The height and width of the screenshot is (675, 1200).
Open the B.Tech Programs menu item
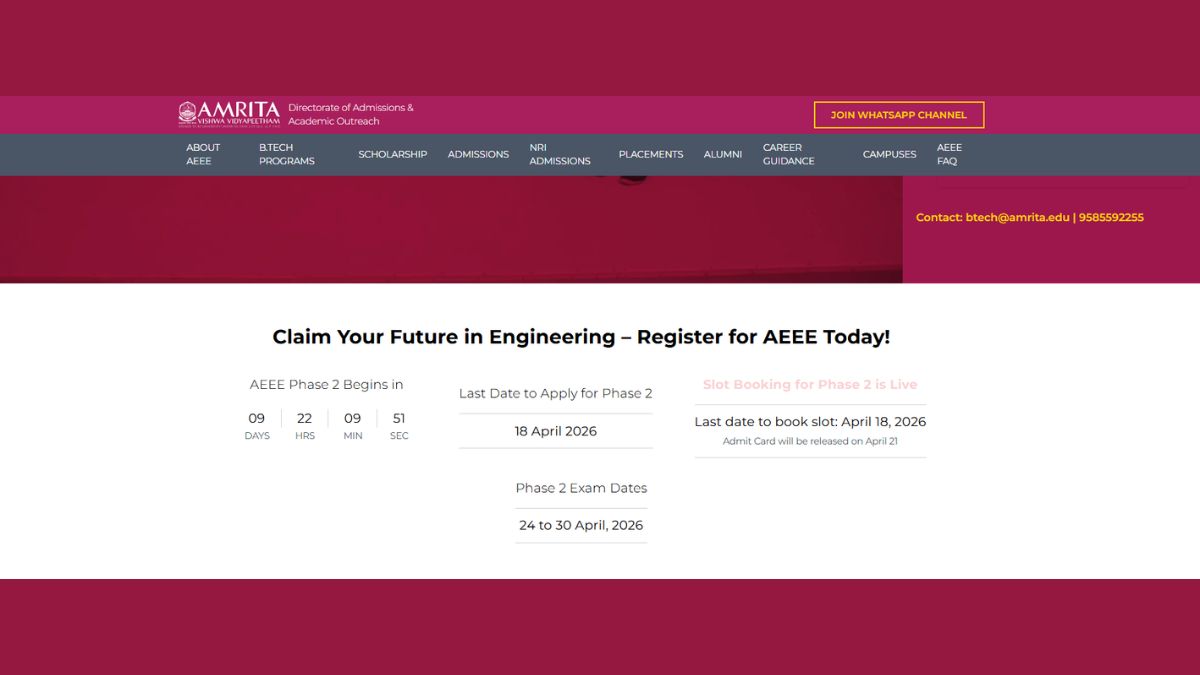pyautogui.click(x=287, y=154)
